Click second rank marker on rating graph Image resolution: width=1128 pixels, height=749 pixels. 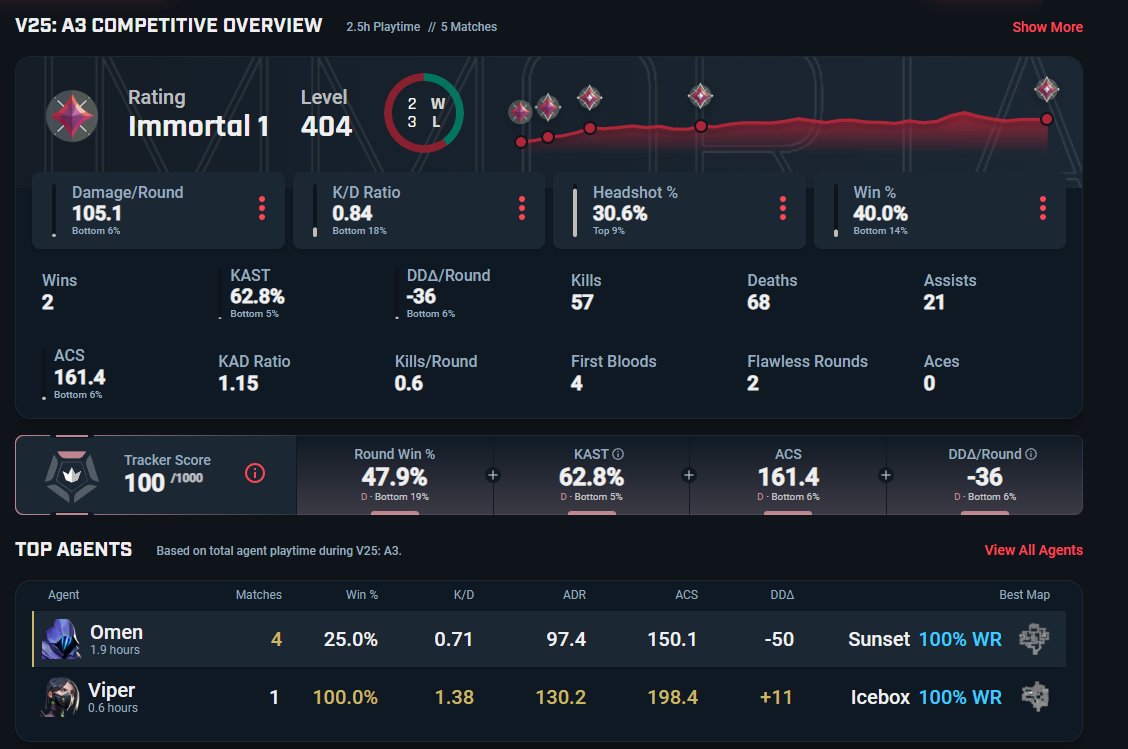[548, 107]
